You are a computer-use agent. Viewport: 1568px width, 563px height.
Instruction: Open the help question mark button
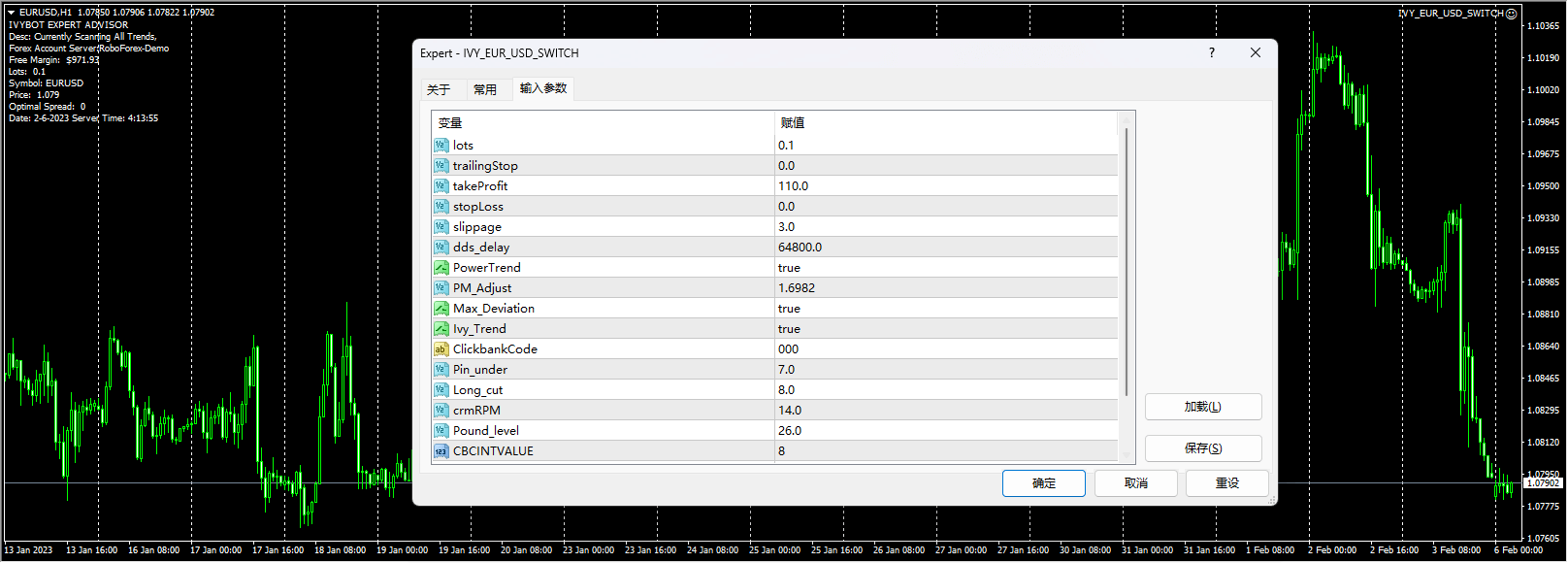[1212, 53]
